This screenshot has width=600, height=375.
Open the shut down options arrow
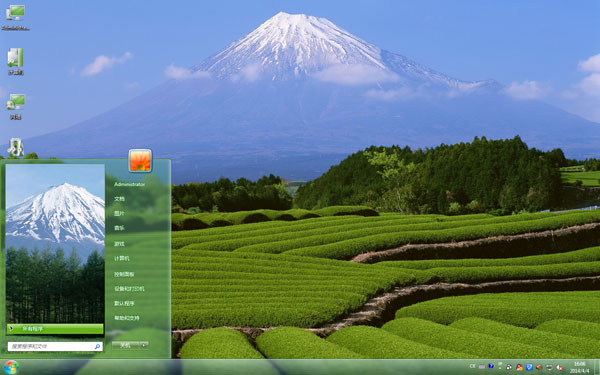144,345
